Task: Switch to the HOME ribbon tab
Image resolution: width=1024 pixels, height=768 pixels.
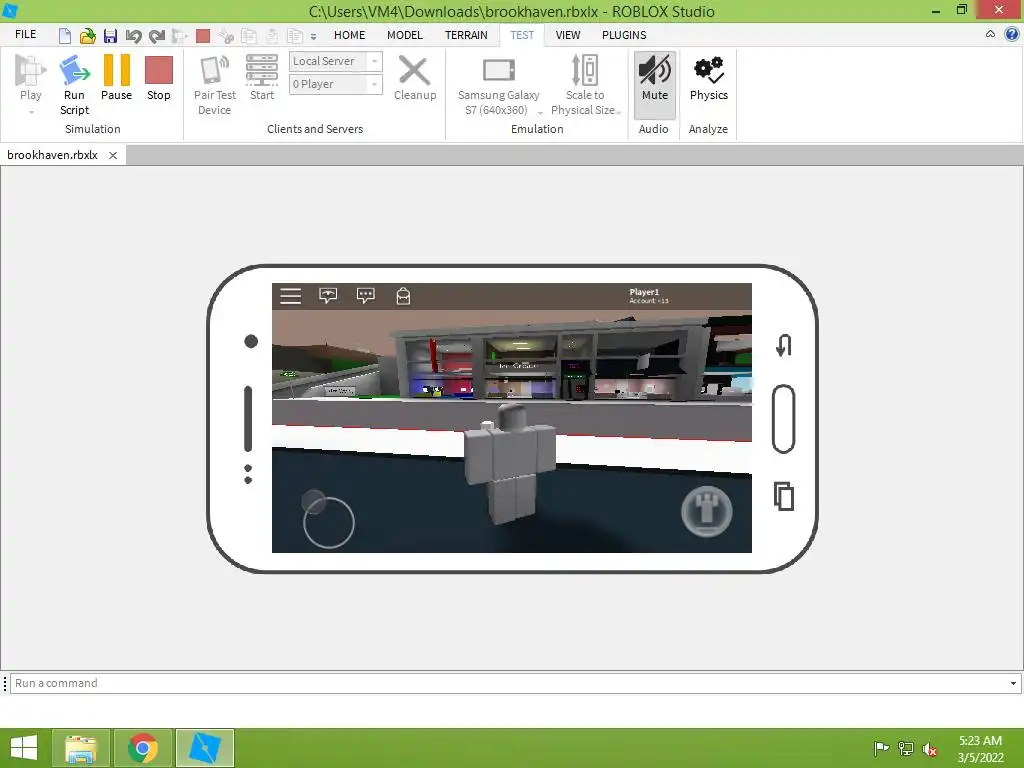Action: pyautogui.click(x=349, y=35)
